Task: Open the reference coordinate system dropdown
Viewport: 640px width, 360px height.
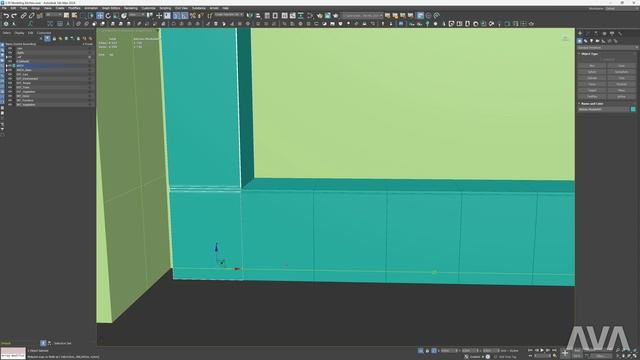Action: (x=137, y=15)
